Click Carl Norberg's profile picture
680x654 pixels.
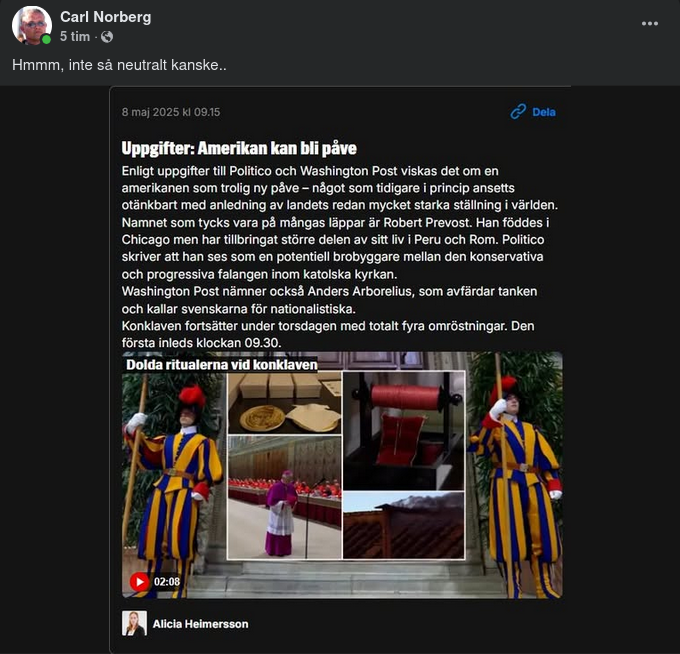31,26
